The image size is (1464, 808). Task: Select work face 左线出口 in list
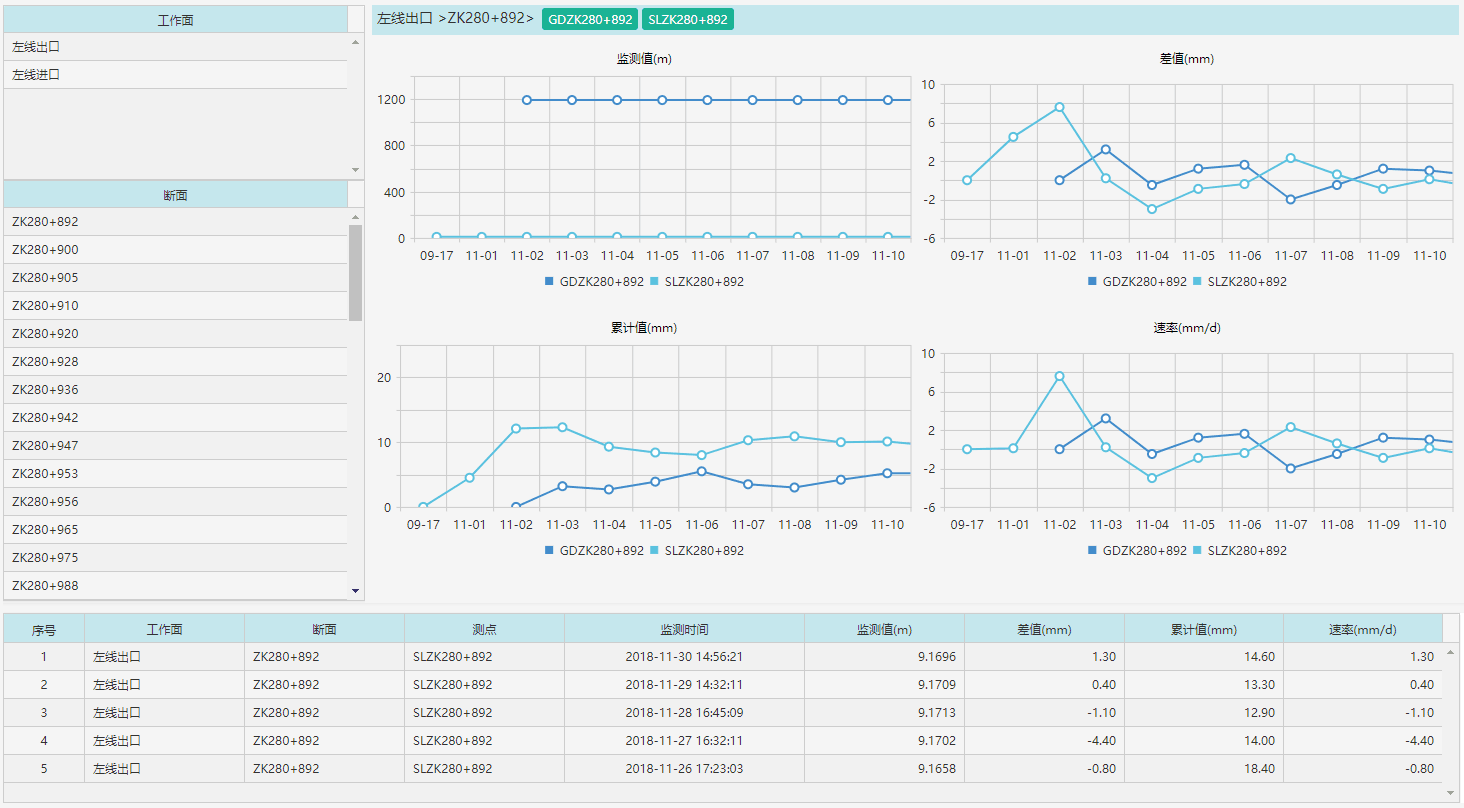point(175,47)
